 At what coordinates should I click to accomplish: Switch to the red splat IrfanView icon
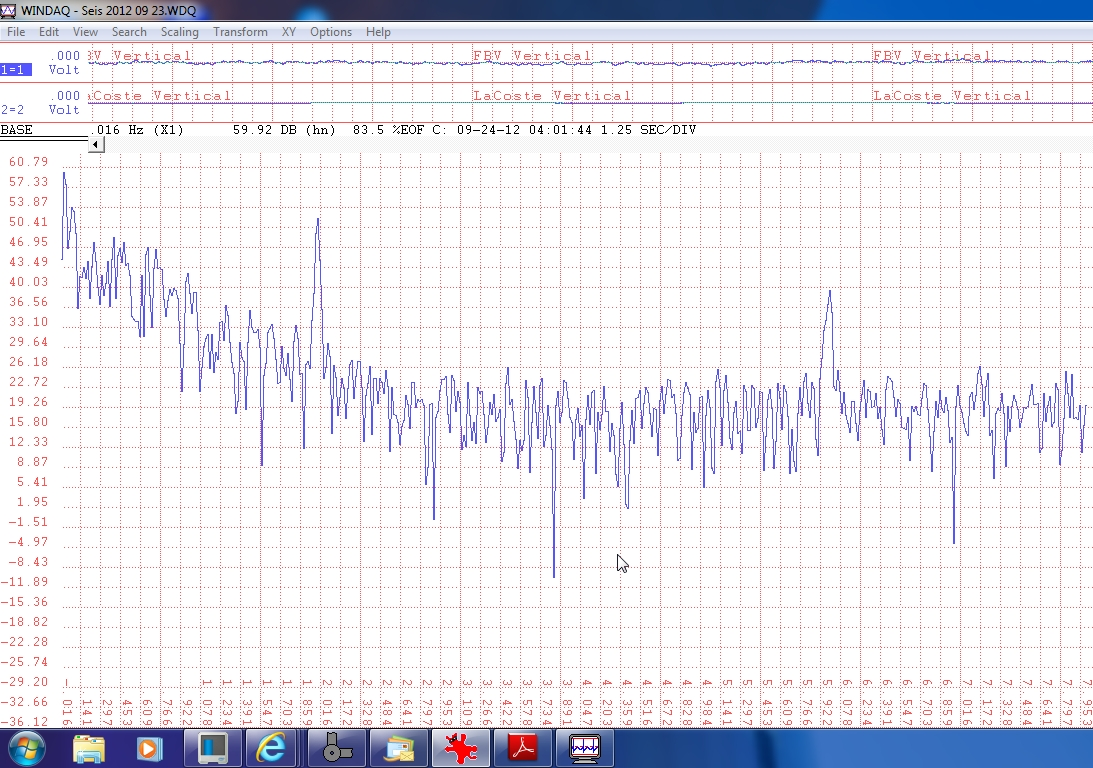[x=460, y=748]
